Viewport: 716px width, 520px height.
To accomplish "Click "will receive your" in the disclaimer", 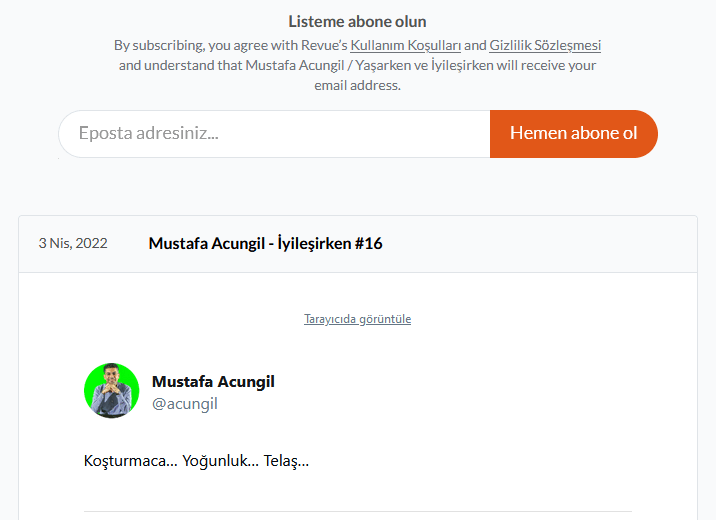I will coord(547,65).
